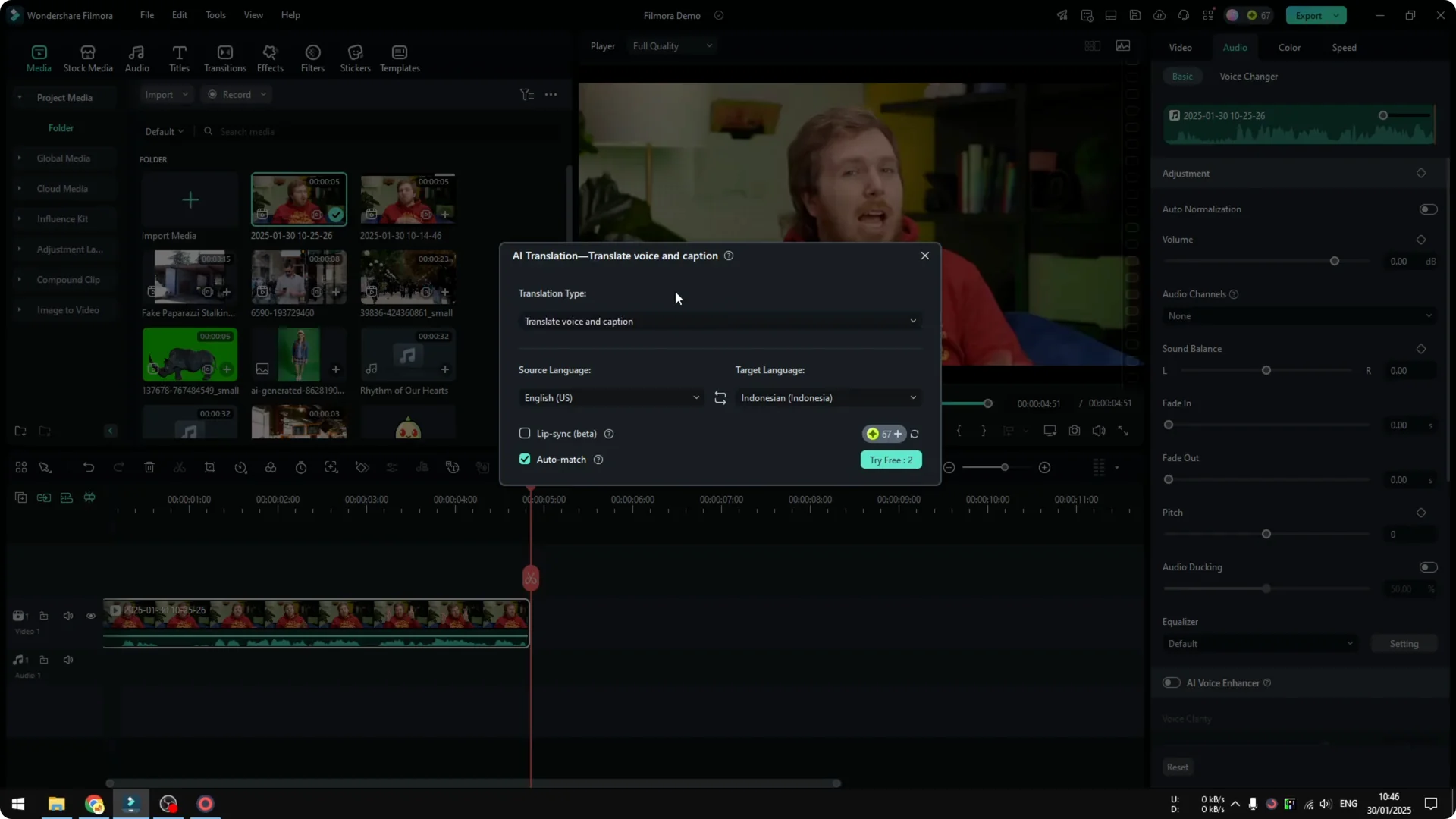Switch to the Voice Changer tab
The width and height of the screenshot is (1456, 819).
1248,76
